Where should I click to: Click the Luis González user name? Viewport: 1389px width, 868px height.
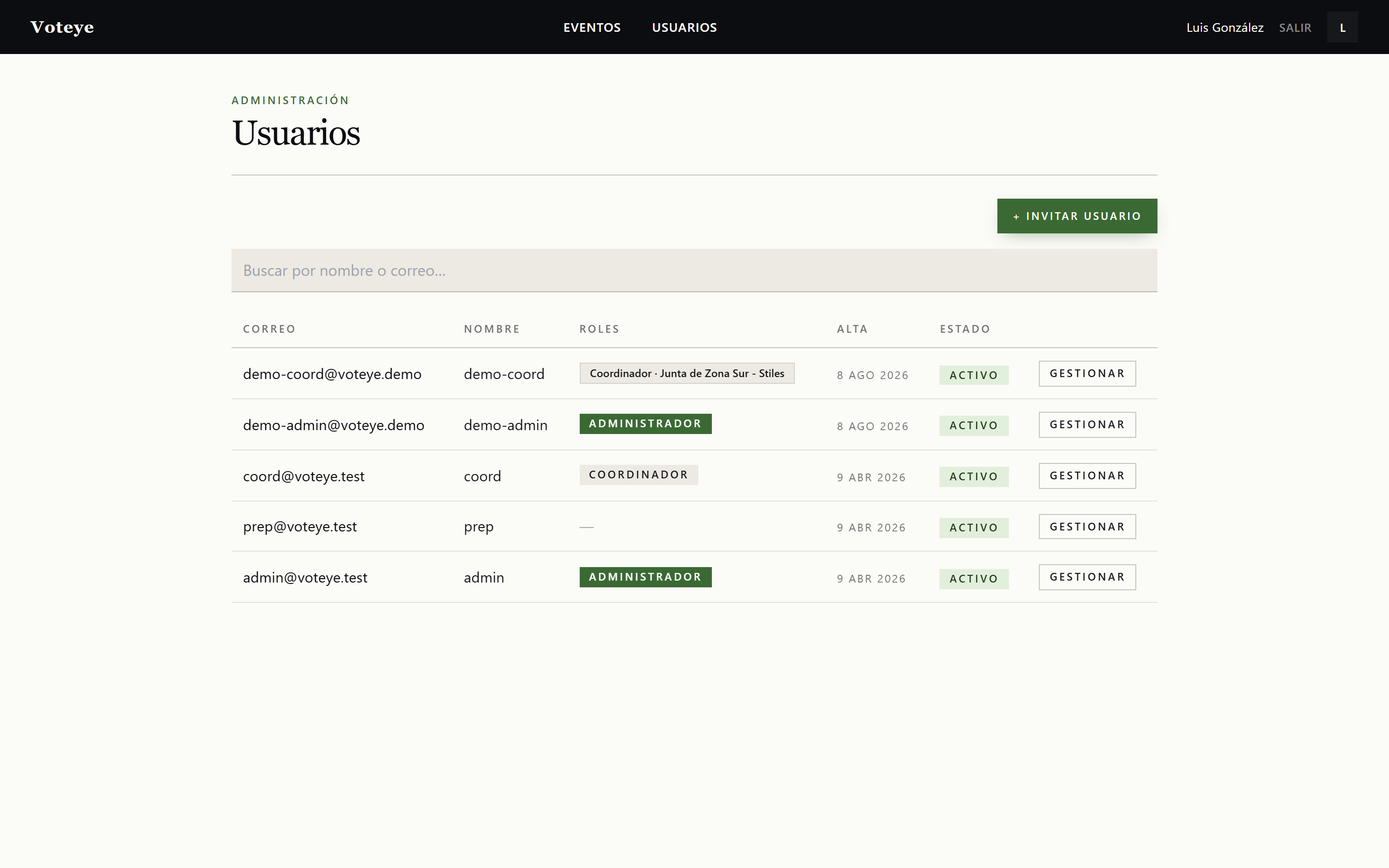coord(1225,27)
